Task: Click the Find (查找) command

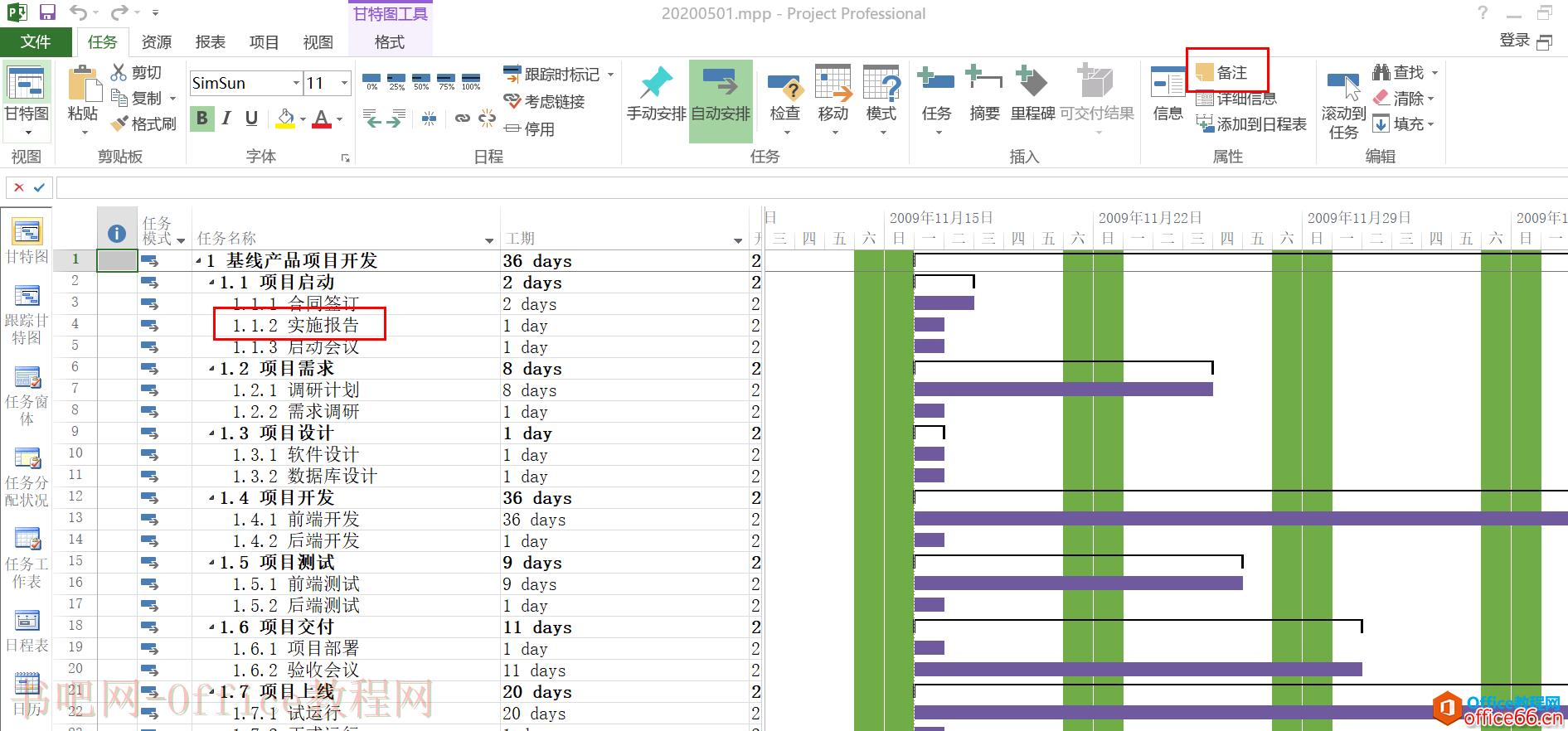Action: click(x=1399, y=73)
